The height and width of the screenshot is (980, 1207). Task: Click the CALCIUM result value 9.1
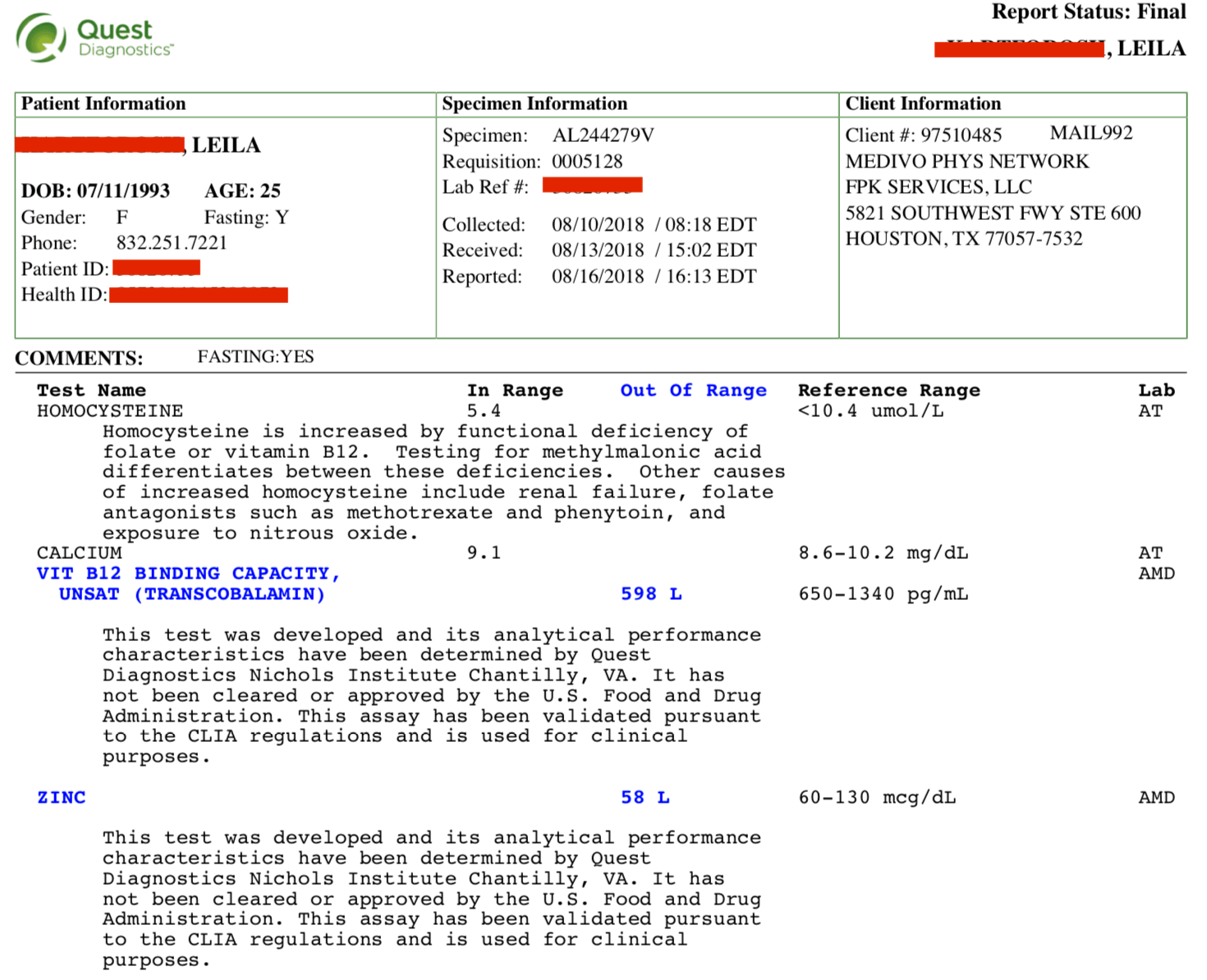point(484,553)
